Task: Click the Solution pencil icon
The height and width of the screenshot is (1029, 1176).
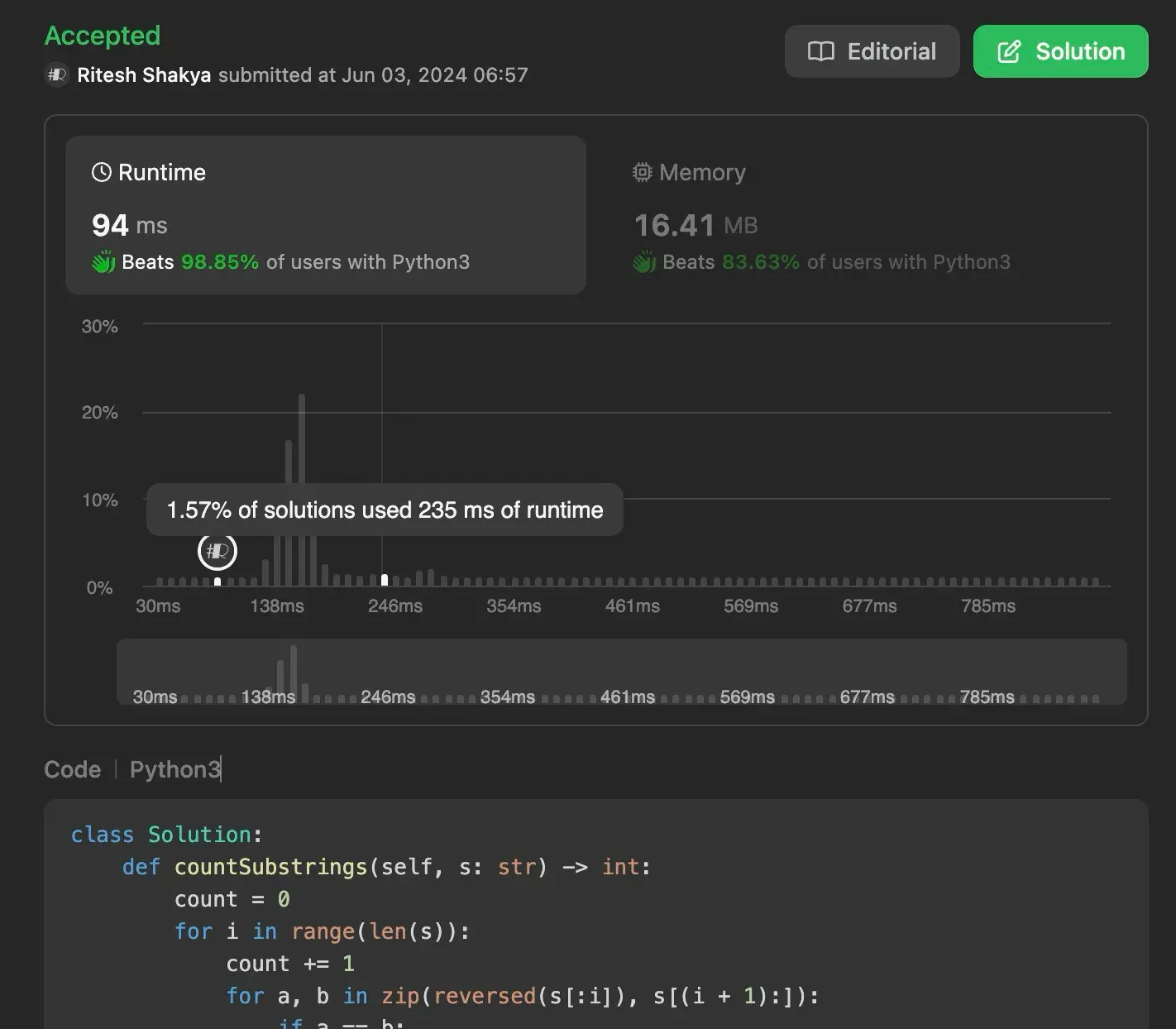Action: coord(1008,50)
